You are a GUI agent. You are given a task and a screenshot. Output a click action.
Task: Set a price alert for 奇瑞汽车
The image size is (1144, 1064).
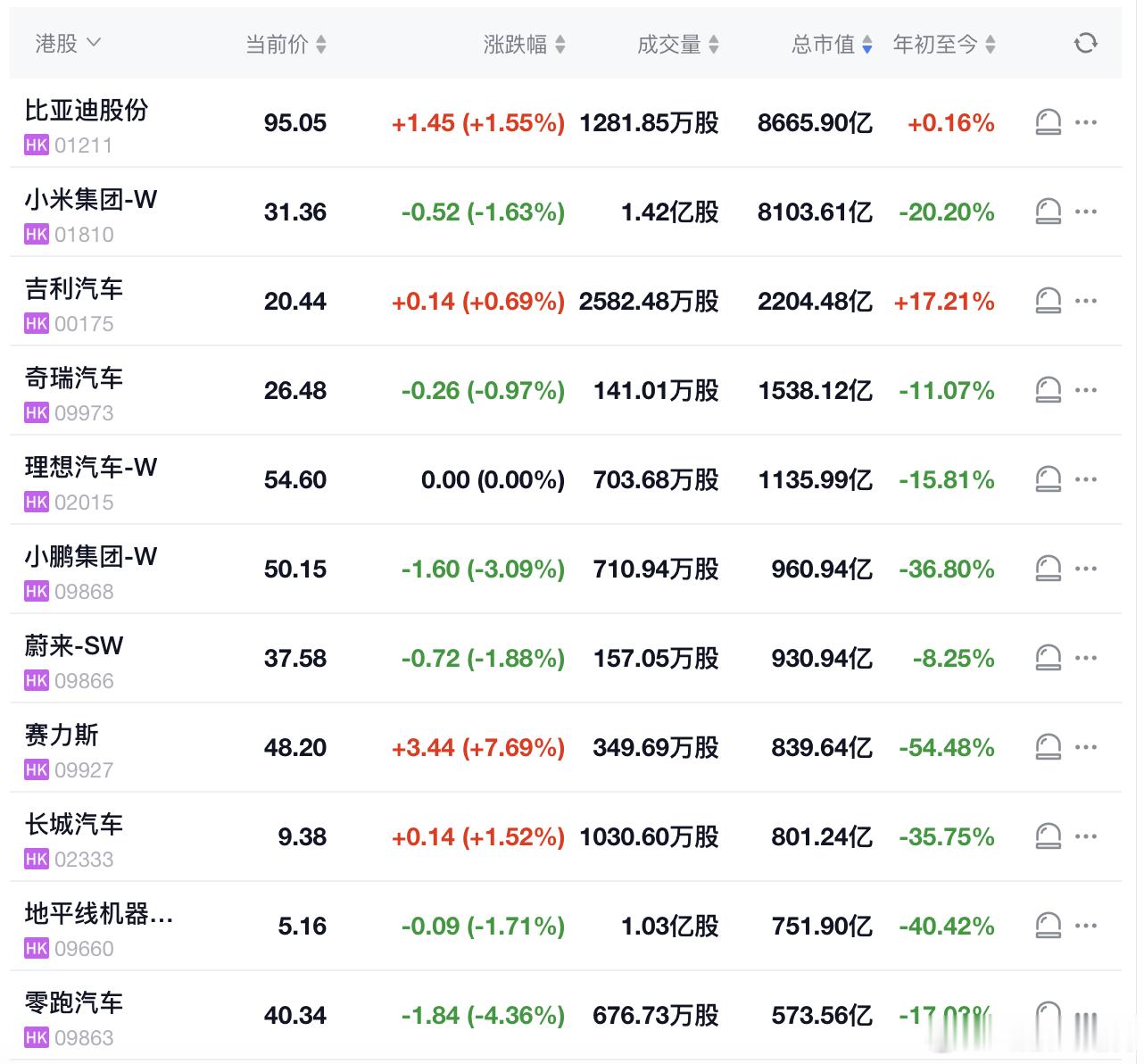point(1049,390)
